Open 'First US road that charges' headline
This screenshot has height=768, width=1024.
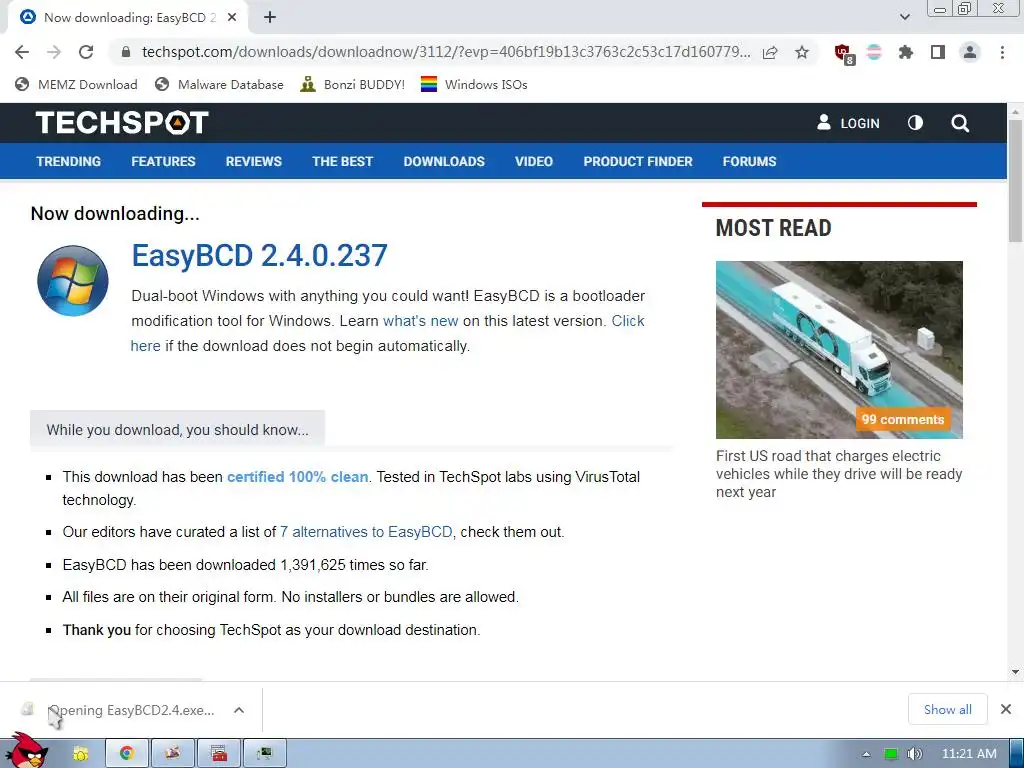click(839, 473)
